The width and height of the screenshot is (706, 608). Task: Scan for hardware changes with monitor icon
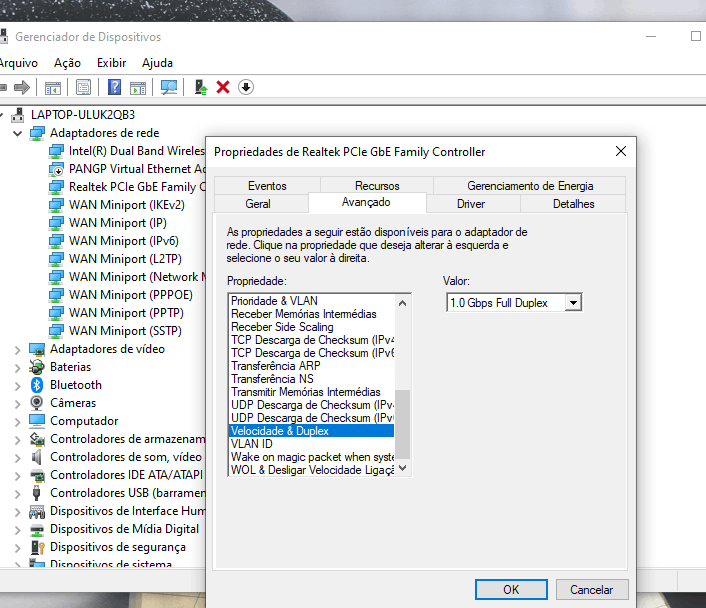(169, 87)
